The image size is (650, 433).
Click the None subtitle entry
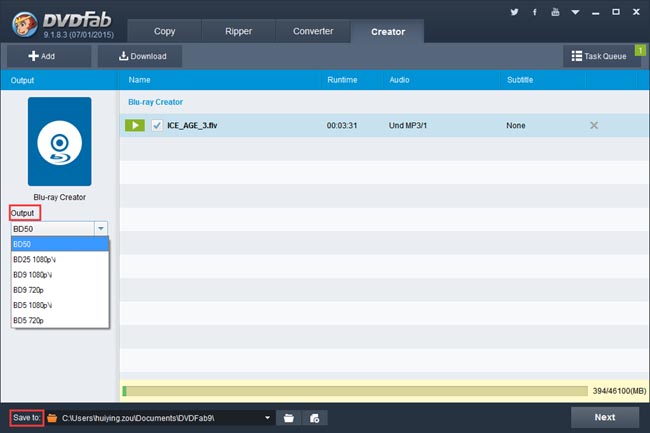[x=516, y=125]
